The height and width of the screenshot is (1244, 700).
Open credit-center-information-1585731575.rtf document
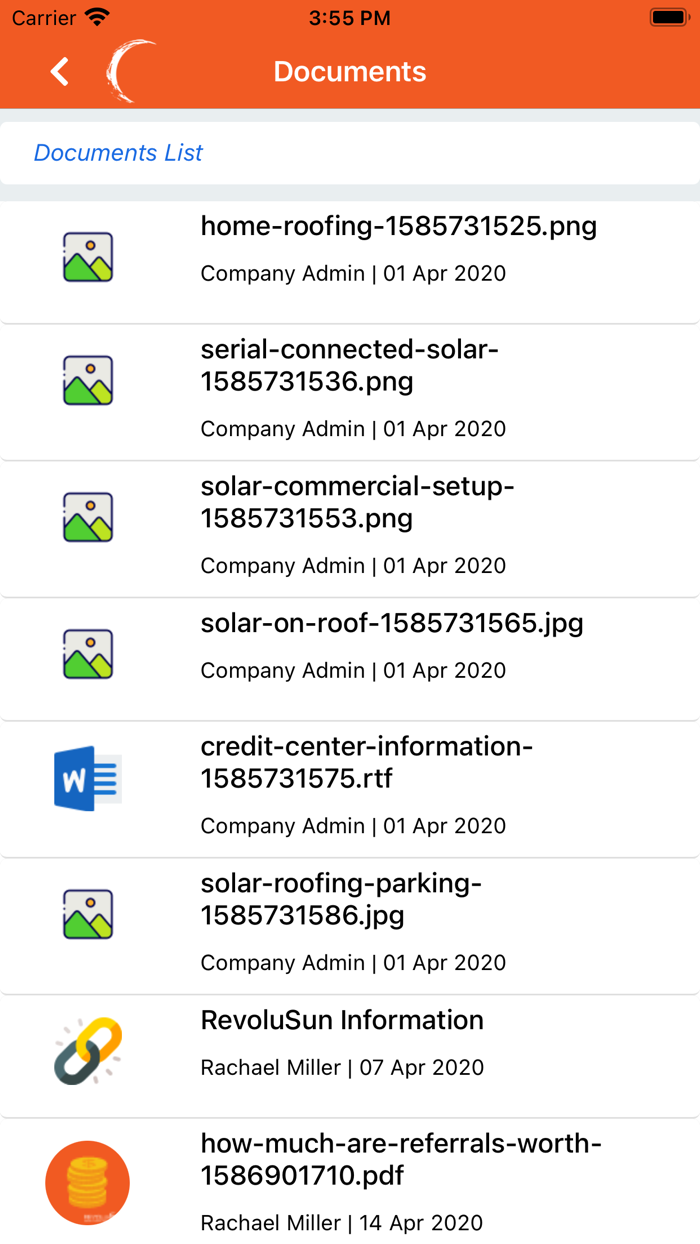tap(366, 762)
